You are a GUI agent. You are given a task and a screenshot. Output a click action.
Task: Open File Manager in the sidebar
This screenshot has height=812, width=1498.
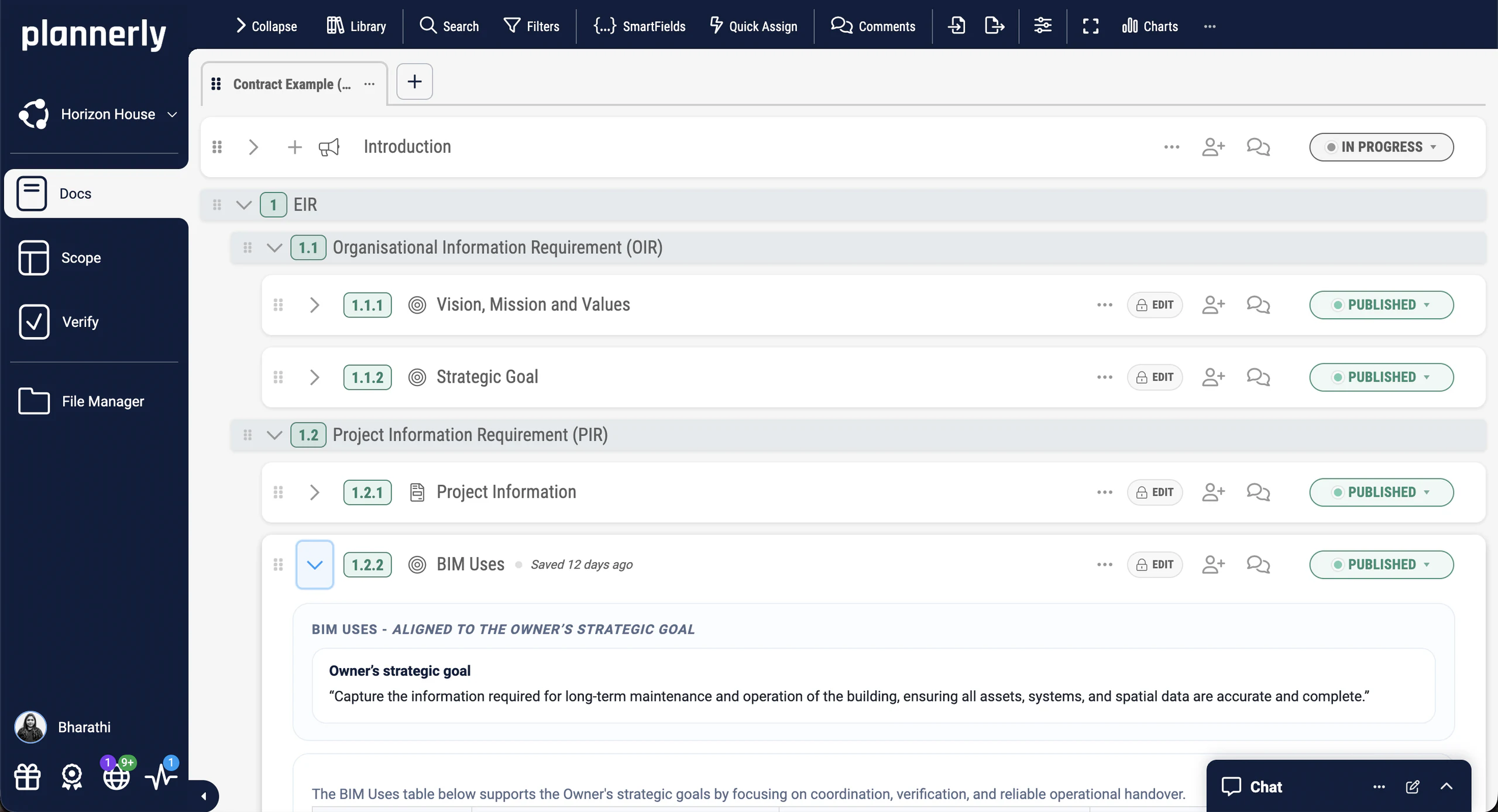[81, 401]
